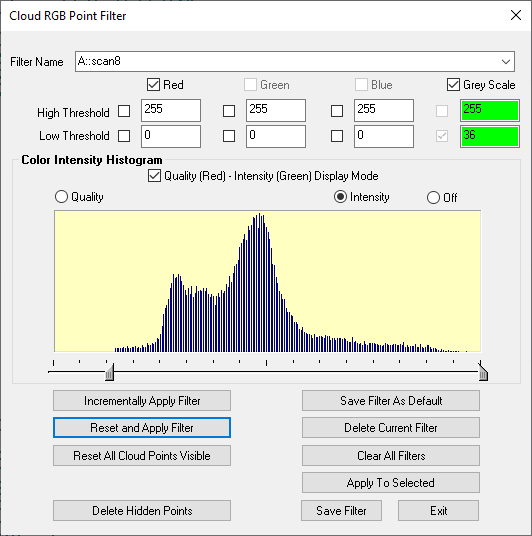Open the Filter Name dropdown list
532x536 pixels.
506,62
